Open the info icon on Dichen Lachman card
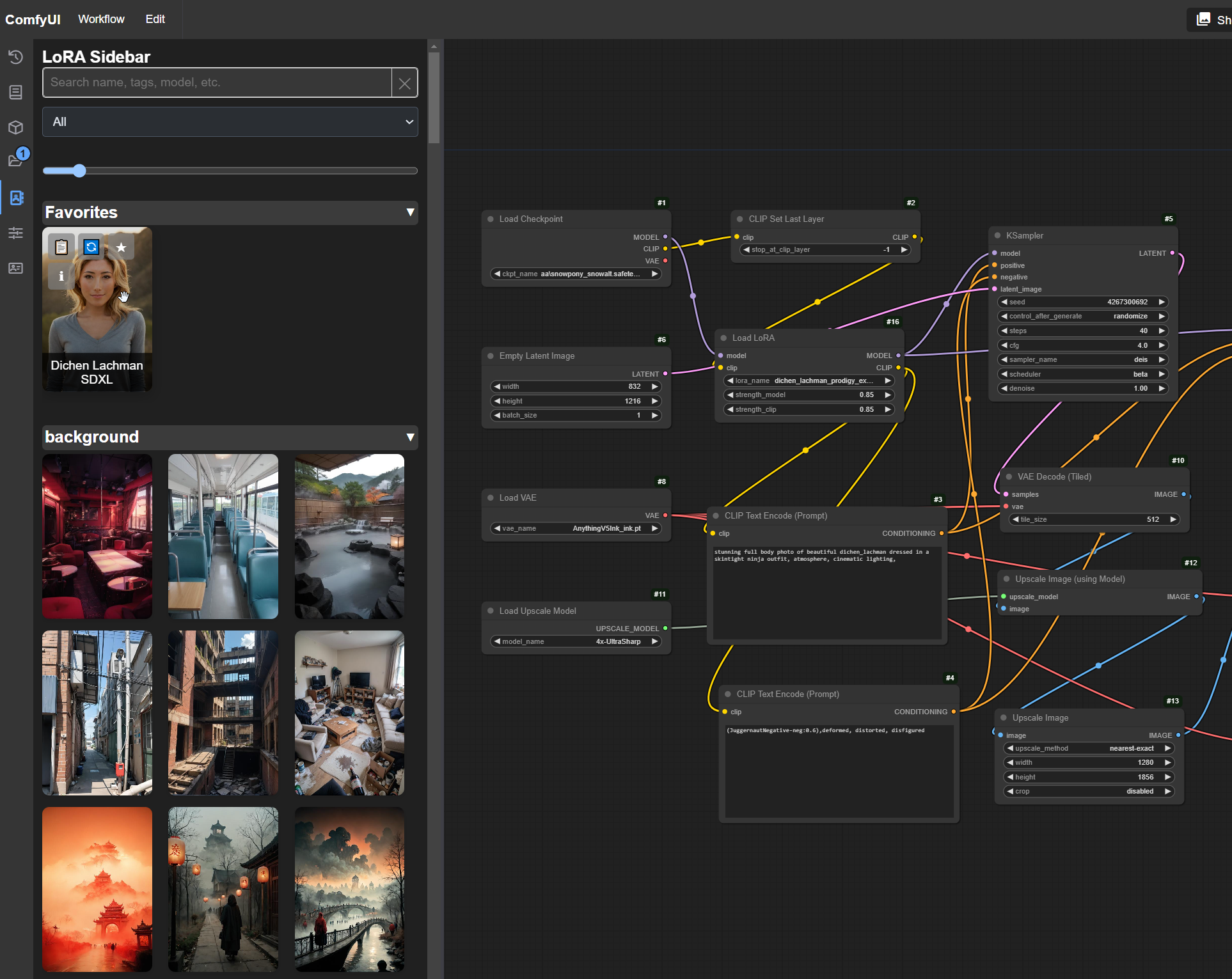 click(61, 276)
